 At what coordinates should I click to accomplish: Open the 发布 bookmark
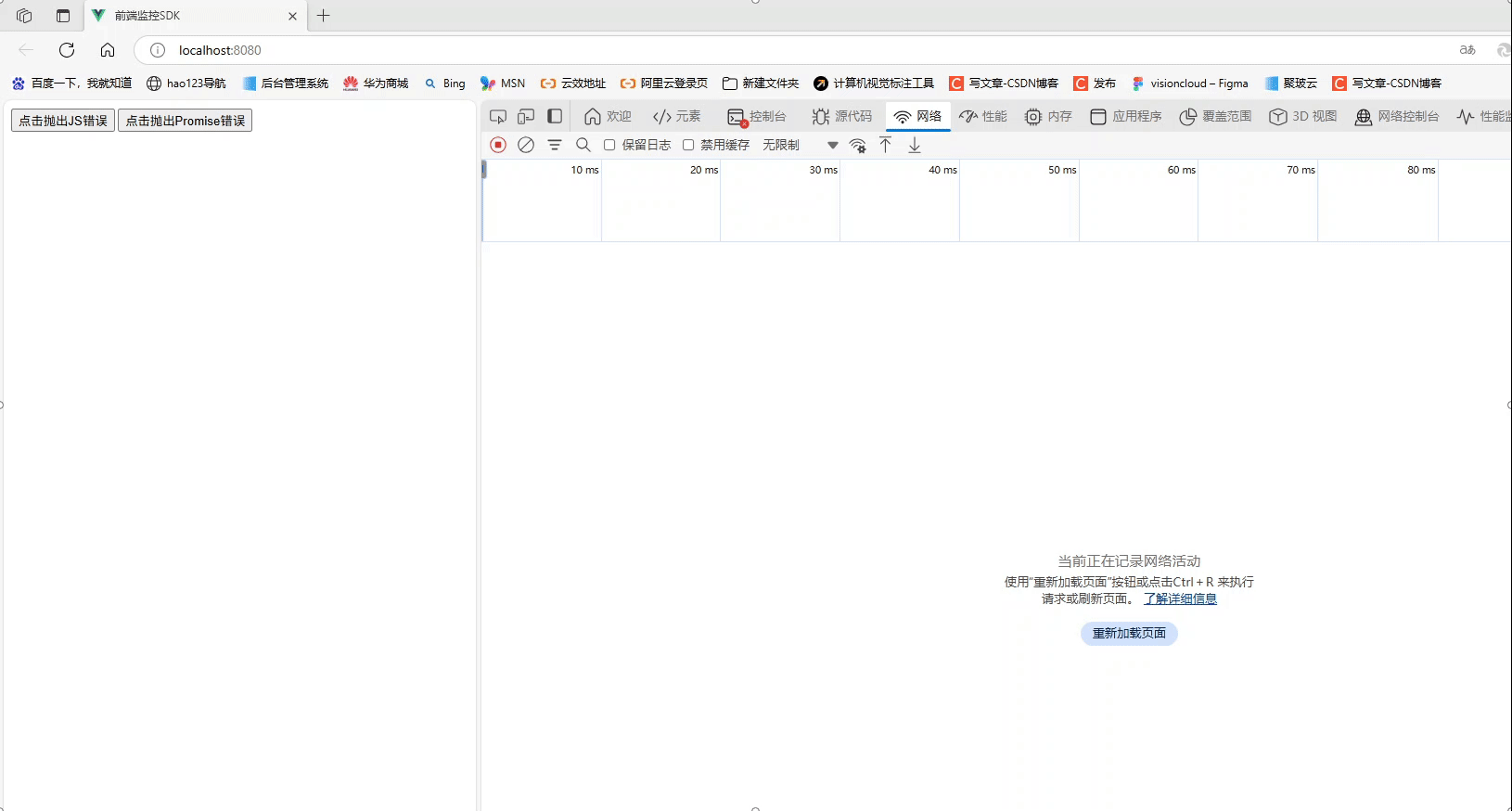[x=1095, y=84]
